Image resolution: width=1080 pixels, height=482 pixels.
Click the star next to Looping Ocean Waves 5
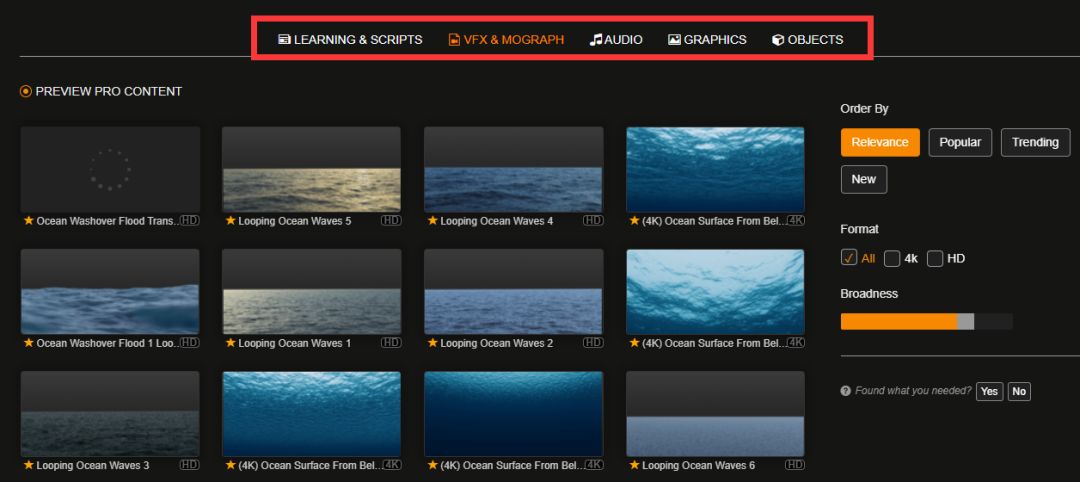230,220
